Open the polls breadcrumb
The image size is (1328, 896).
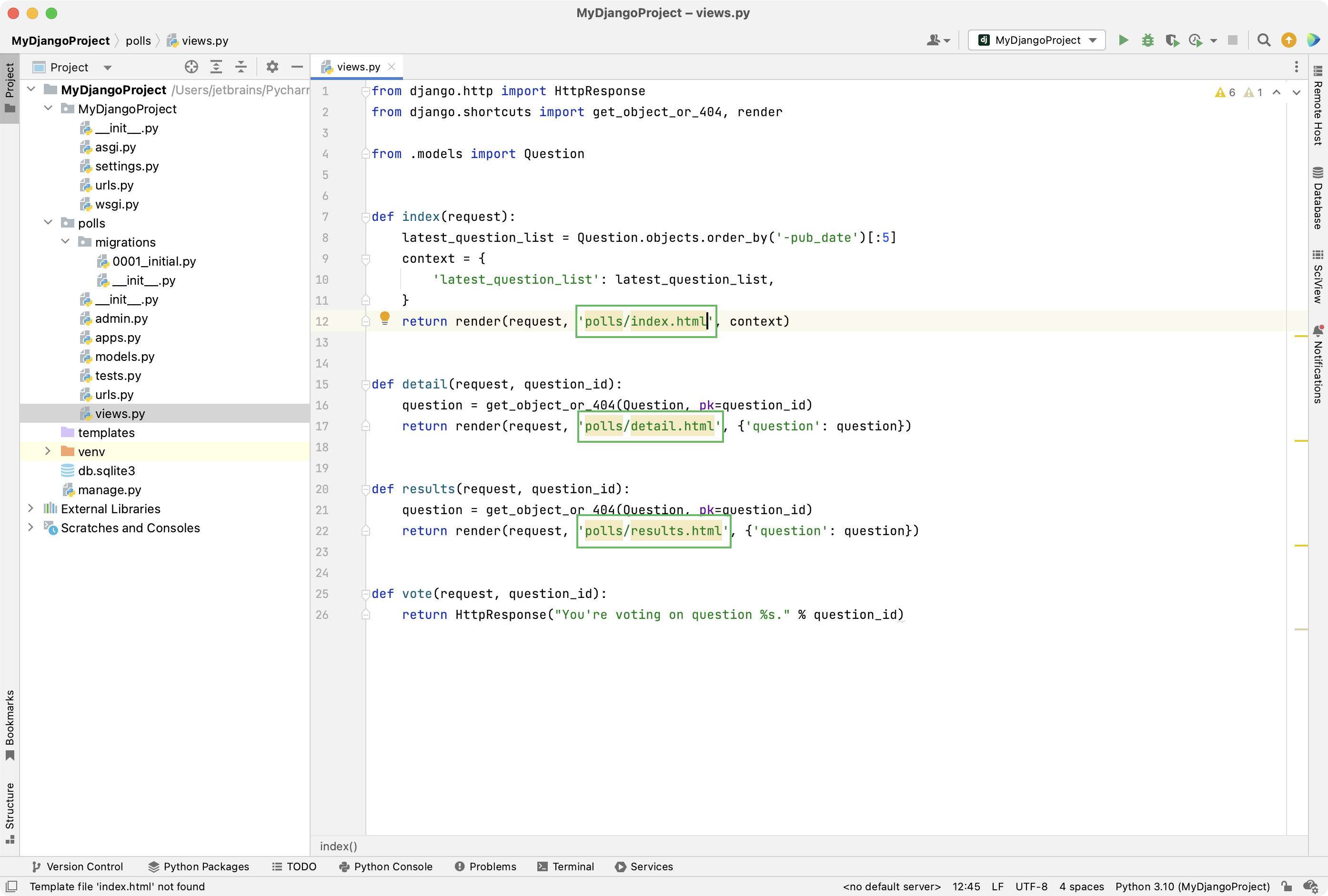tap(138, 40)
